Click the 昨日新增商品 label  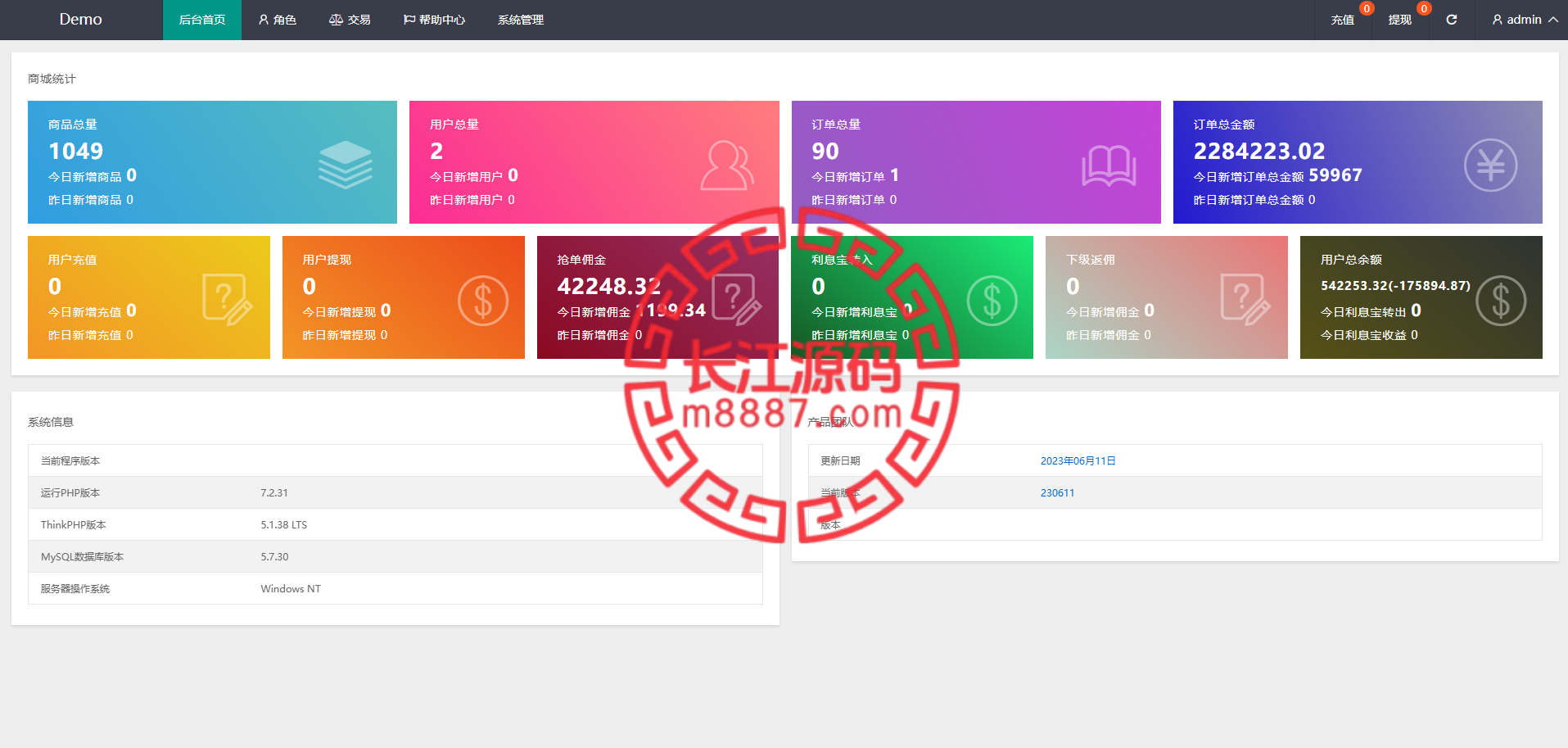pos(85,200)
